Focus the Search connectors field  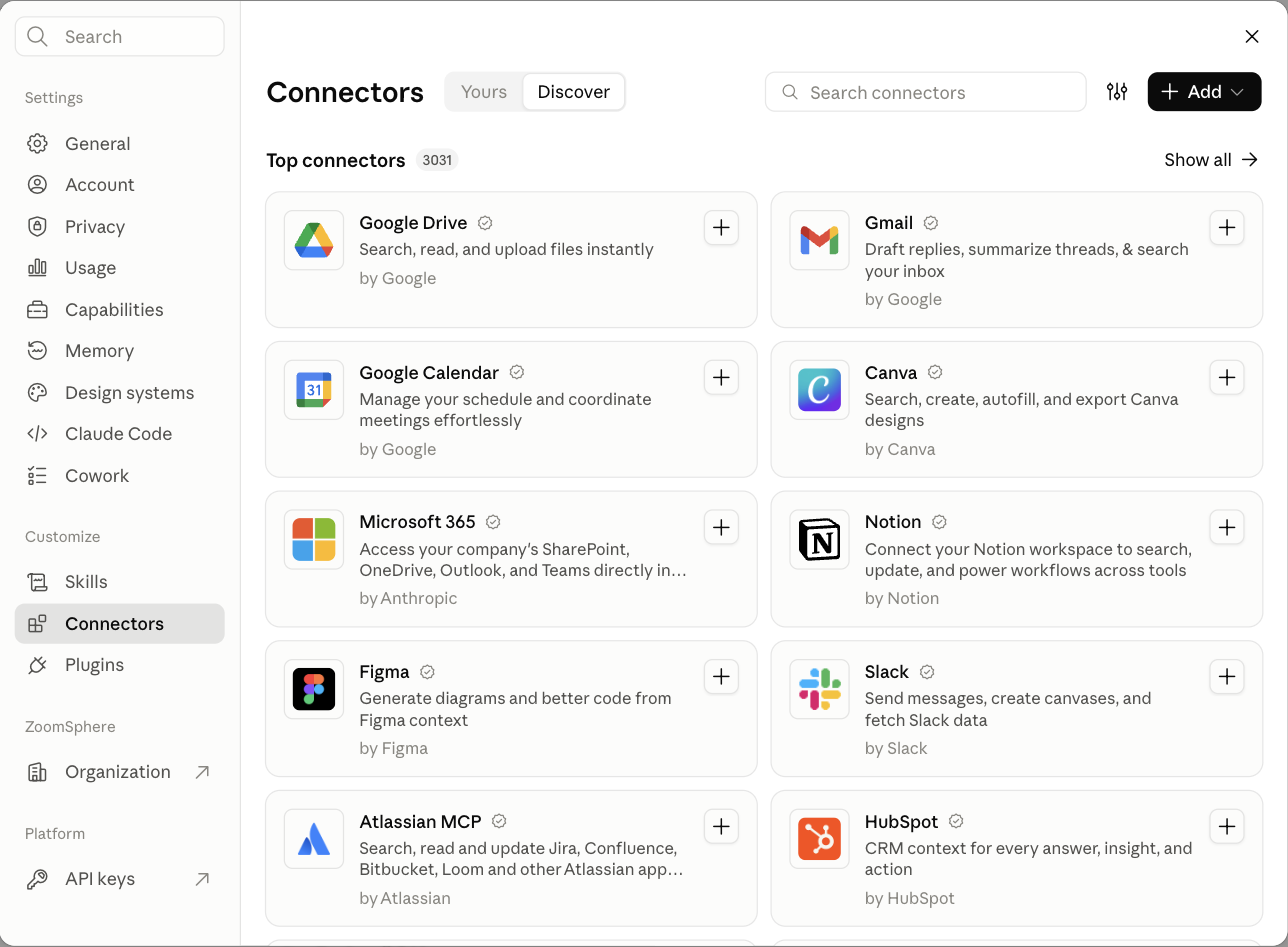pyautogui.click(x=925, y=92)
